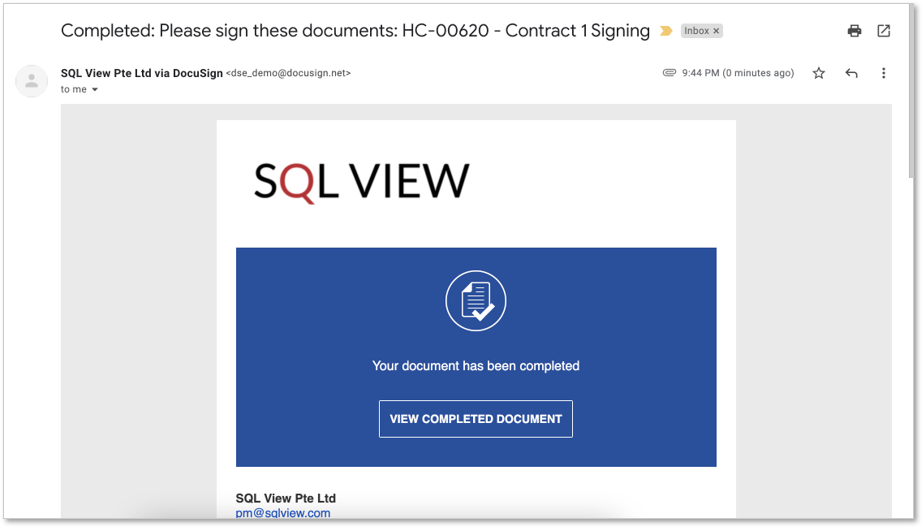Click VIEW COMPLETED DOCUMENT button
The width and height of the screenshot is (923, 528).
click(476, 419)
